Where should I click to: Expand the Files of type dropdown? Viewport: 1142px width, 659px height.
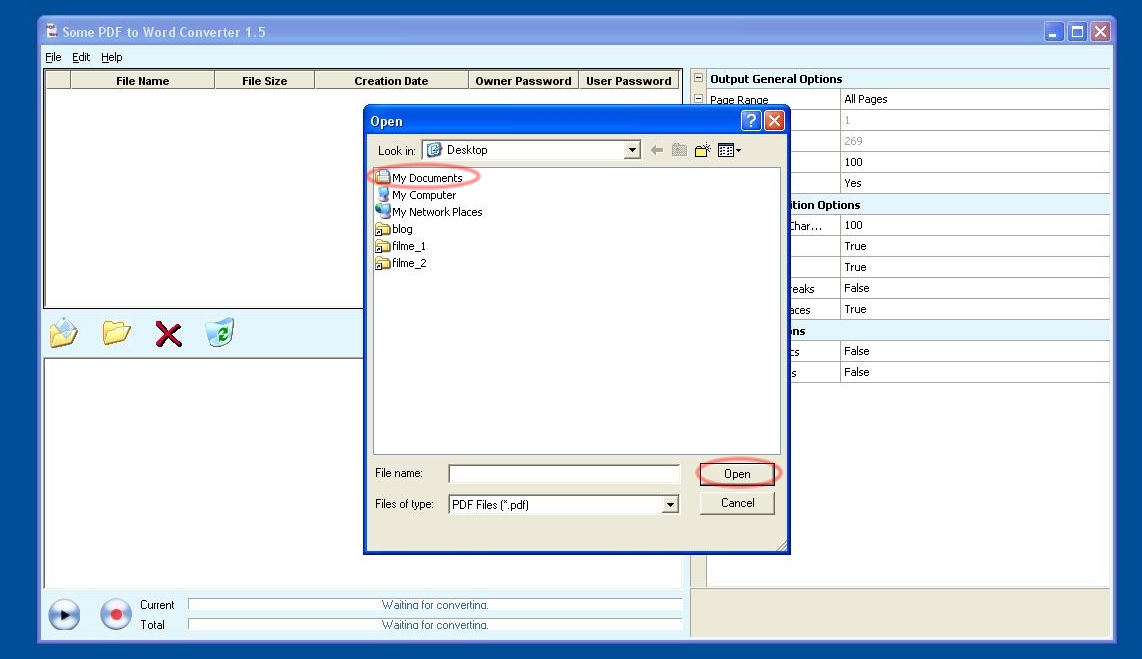670,505
